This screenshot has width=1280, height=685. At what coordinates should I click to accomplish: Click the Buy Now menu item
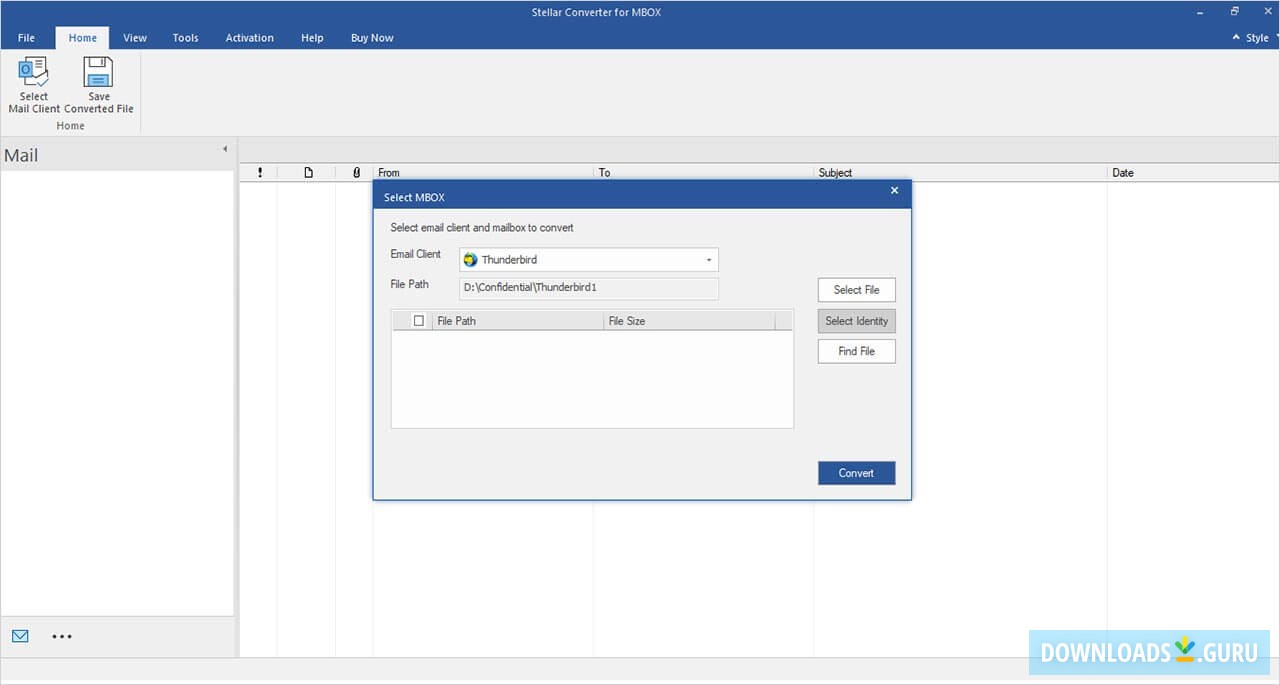click(371, 37)
